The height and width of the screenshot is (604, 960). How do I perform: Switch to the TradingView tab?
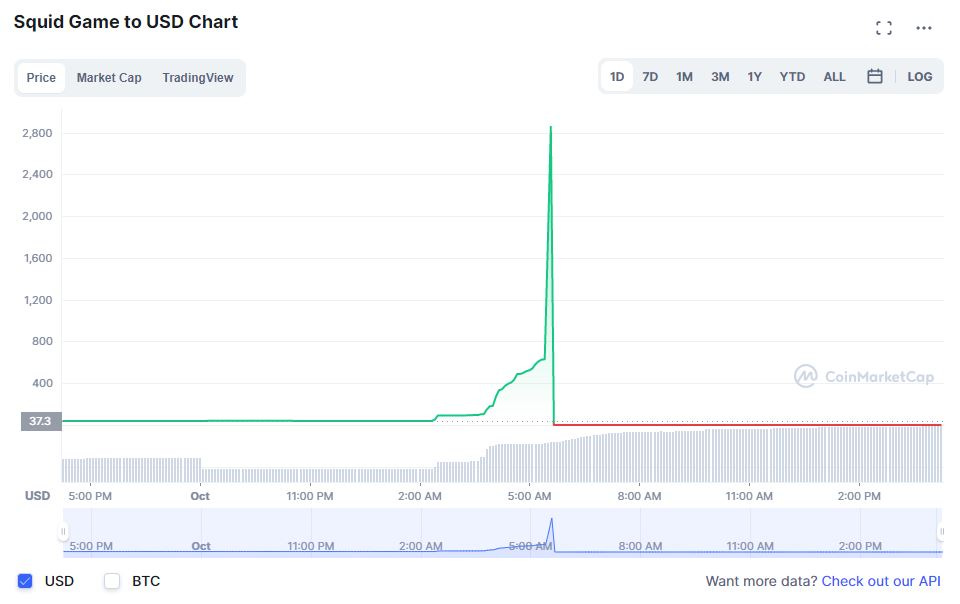(x=198, y=78)
